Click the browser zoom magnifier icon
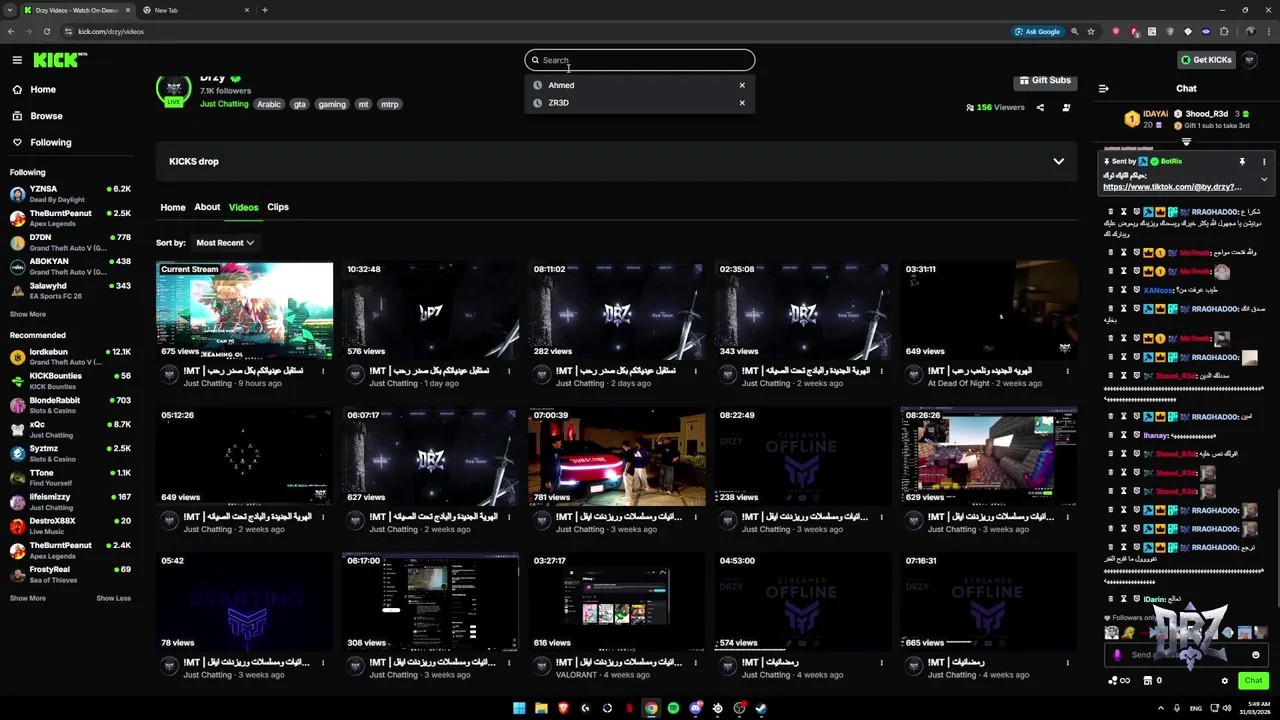The height and width of the screenshot is (720, 1280). point(1075,31)
